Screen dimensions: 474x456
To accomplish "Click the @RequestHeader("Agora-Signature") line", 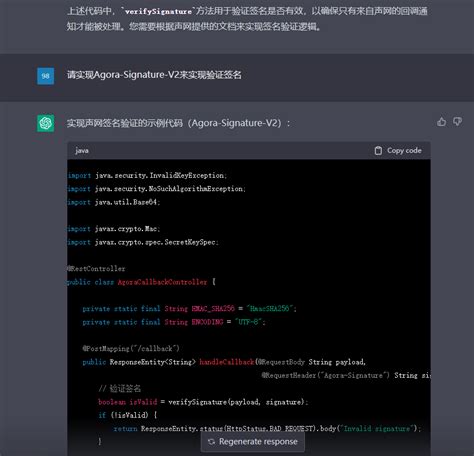I will point(346,375).
